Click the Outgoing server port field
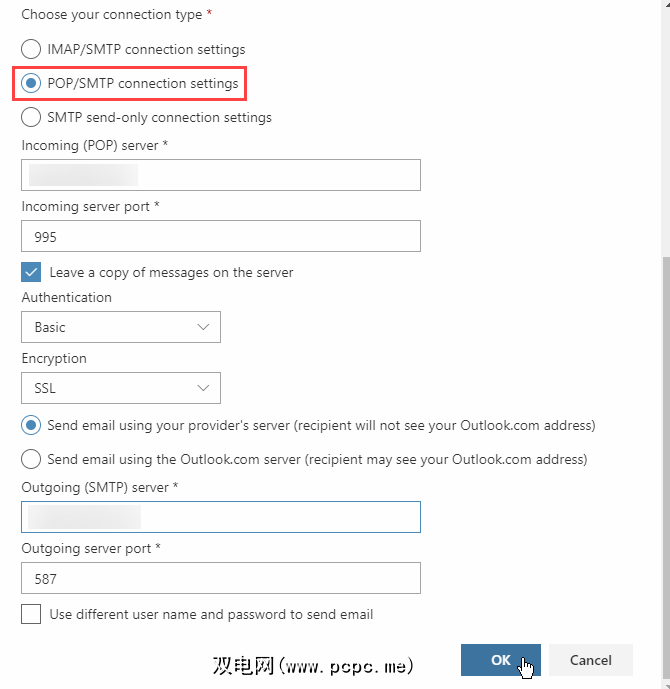The image size is (670, 689). [220, 578]
